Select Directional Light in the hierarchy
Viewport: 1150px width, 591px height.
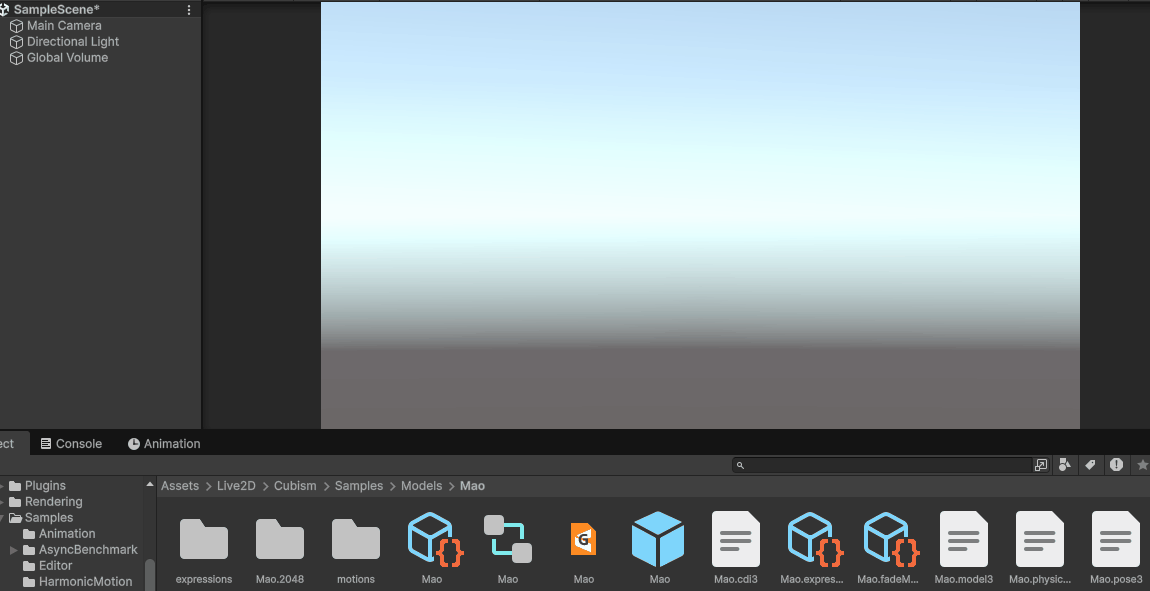[72, 42]
